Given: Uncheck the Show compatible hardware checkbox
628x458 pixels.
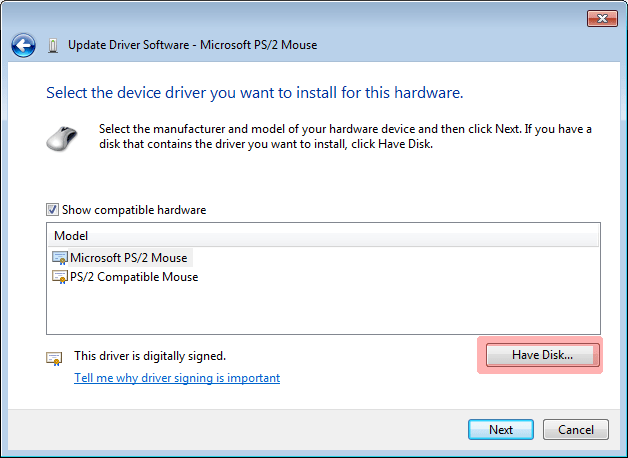Looking at the screenshot, I should tap(52, 210).
